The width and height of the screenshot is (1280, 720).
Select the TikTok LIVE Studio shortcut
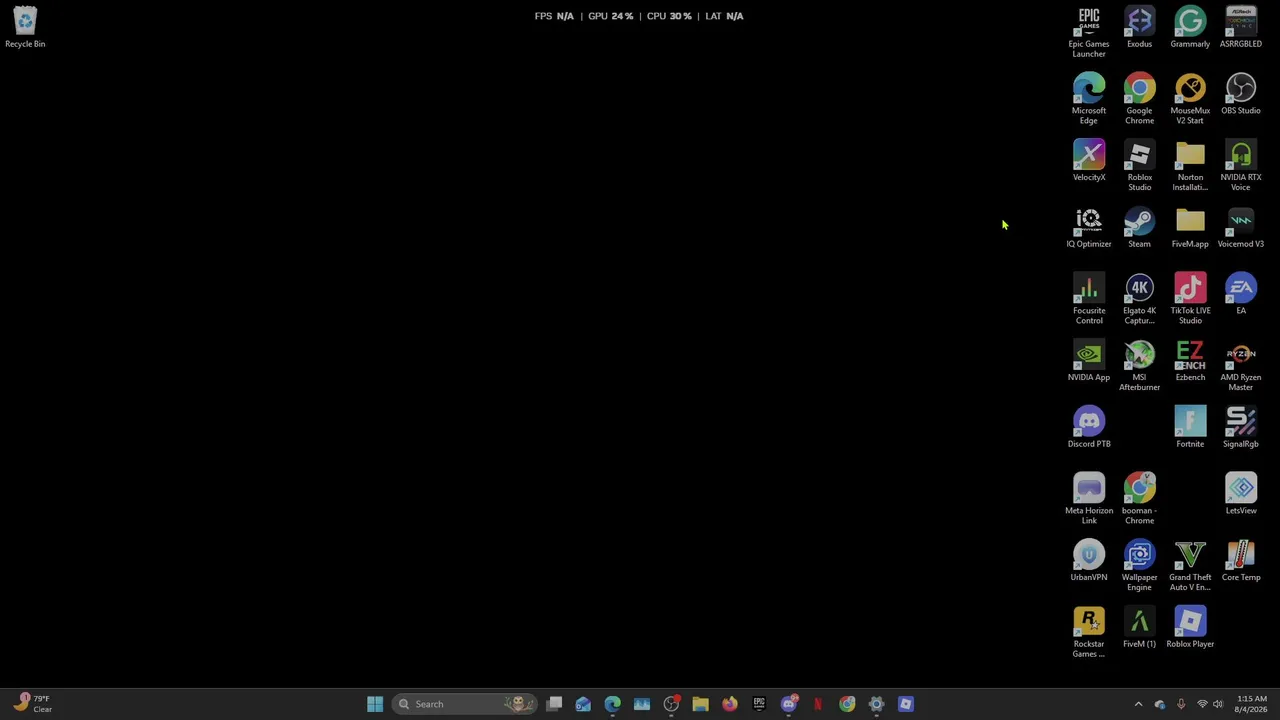pyautogui.click(x=1190, y=299)
